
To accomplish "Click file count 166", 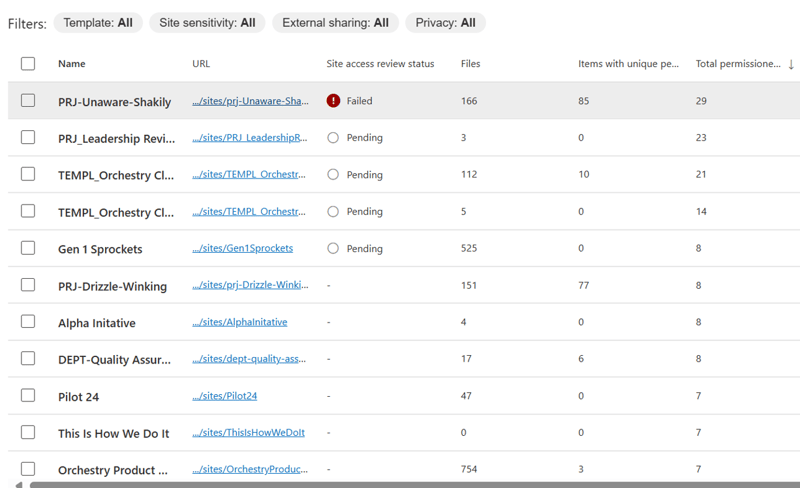I will [469, 101].
